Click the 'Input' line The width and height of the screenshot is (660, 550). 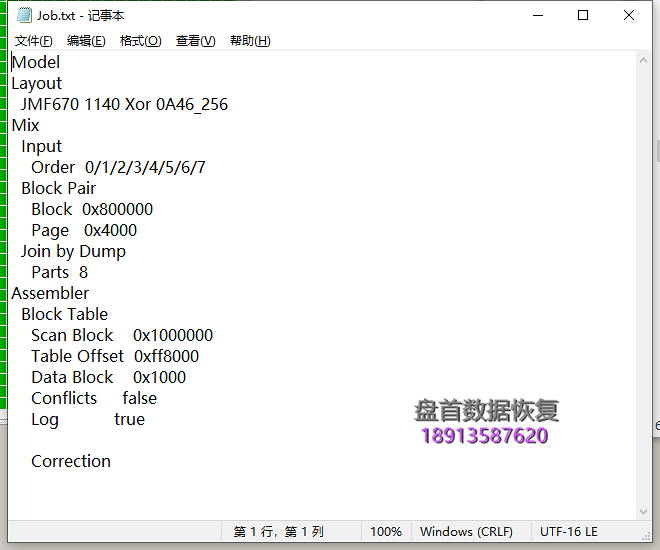pos(42,146)
